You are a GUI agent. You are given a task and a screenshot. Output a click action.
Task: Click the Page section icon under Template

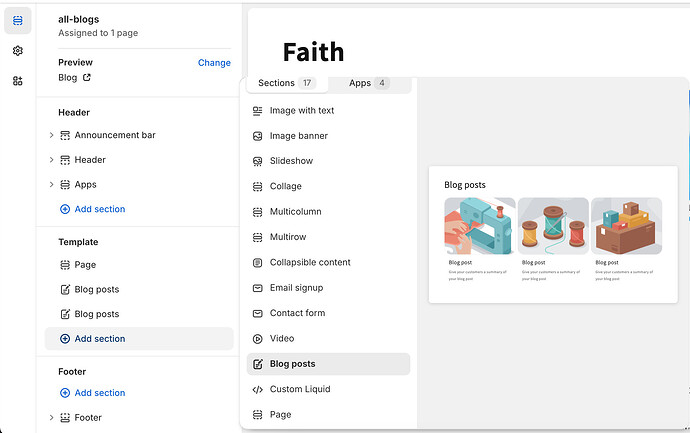click(x=65, y=265)
